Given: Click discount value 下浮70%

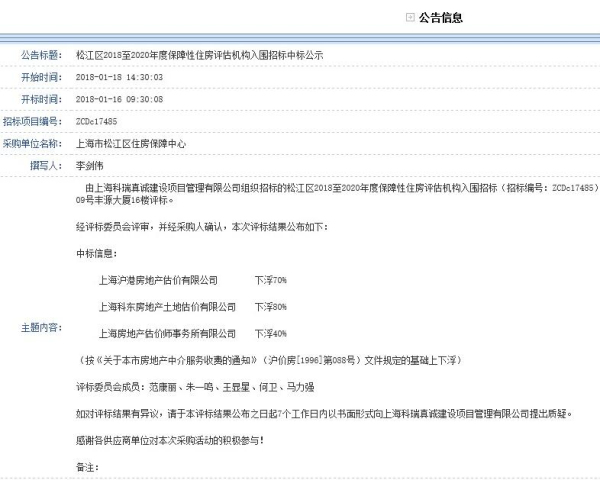Looking at the screenshot, I should coord(271,280).
